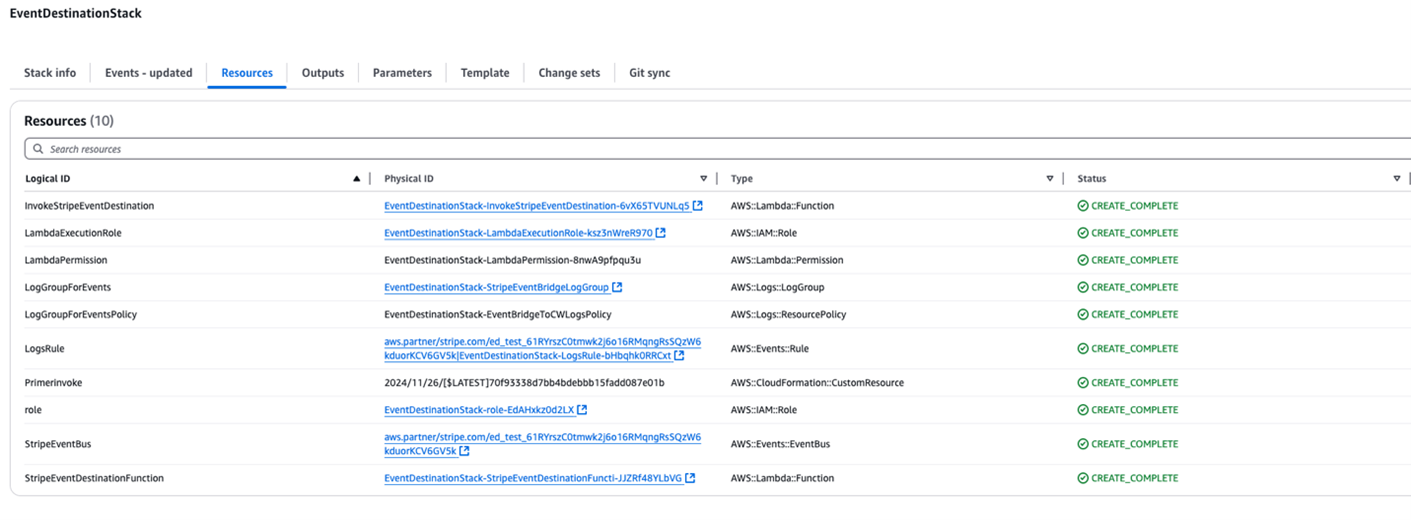The width and height of the screenshot is (1411, 520).
Task: Click AWS::Events::EventBus type cell
Action: pos(780,444)
